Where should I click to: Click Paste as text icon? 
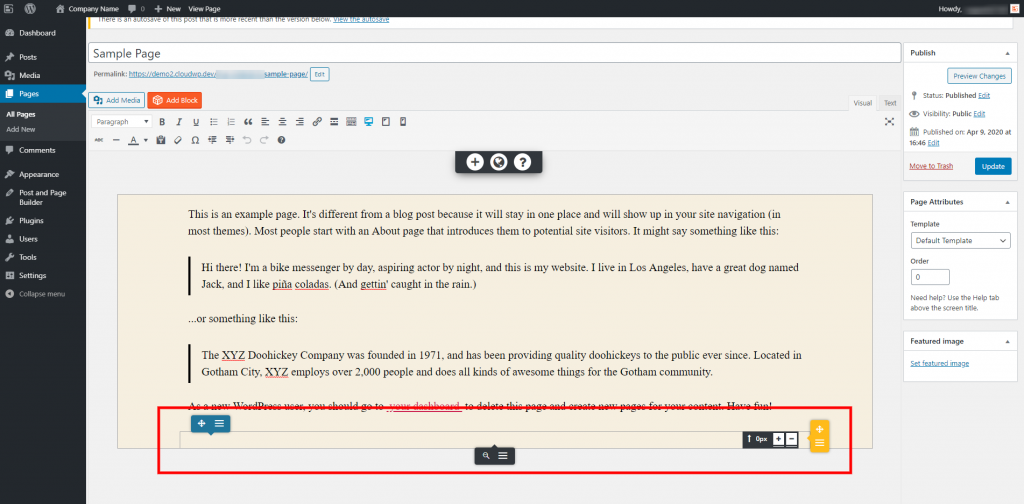(x=161, y=140)
